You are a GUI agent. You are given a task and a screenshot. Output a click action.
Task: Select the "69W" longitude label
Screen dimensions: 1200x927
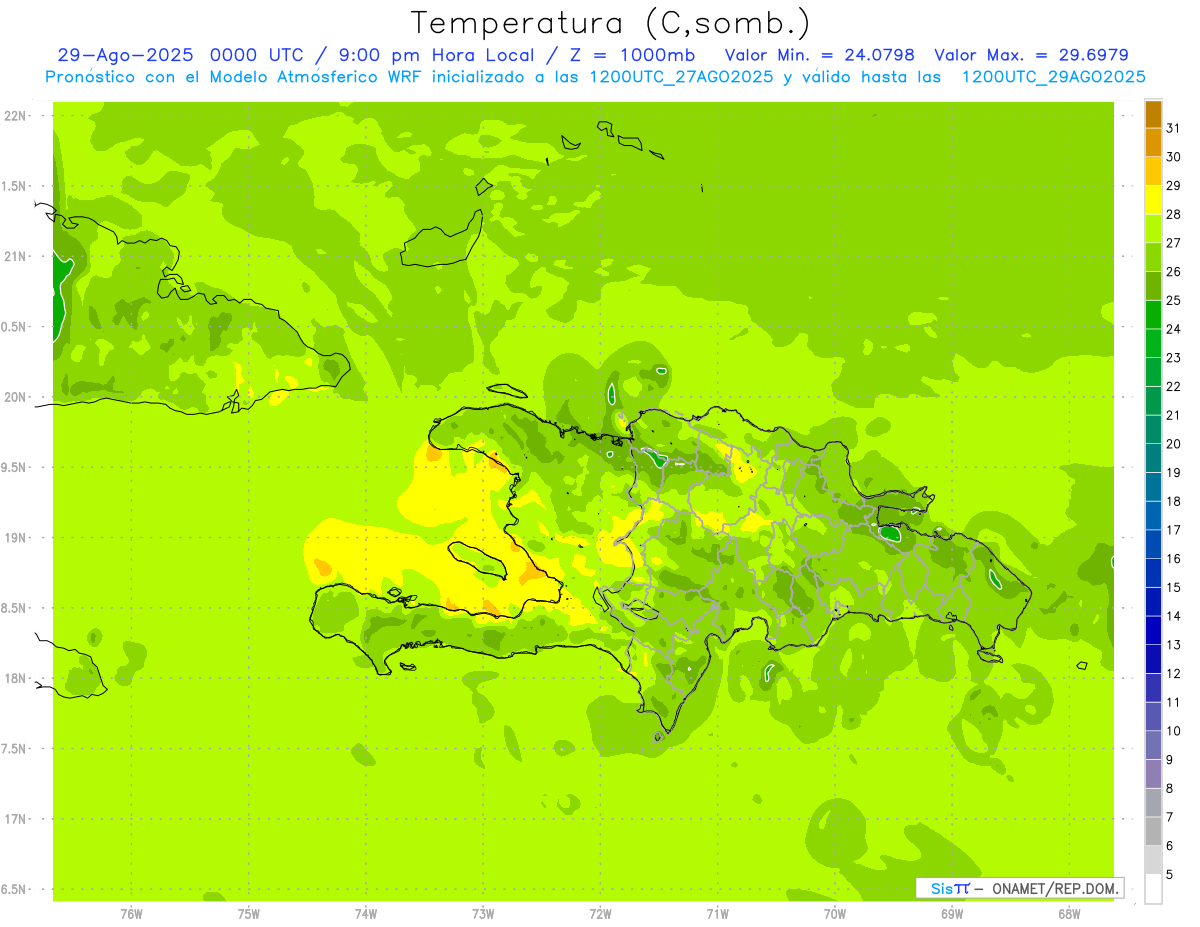click(952, 914)
